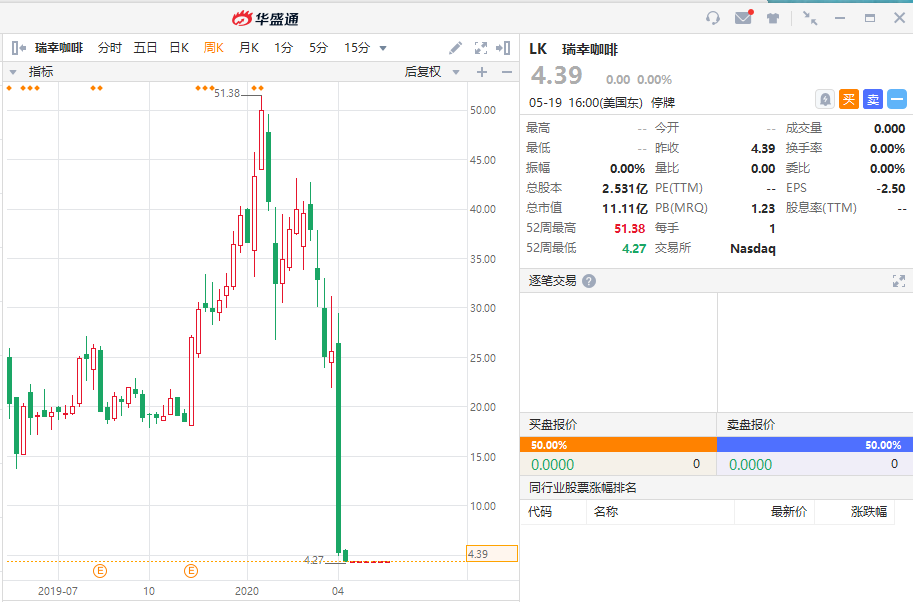Switch to 分时 chart tab
The height and width of the screenshot is (602, 913).
click(x=109, y=48)
